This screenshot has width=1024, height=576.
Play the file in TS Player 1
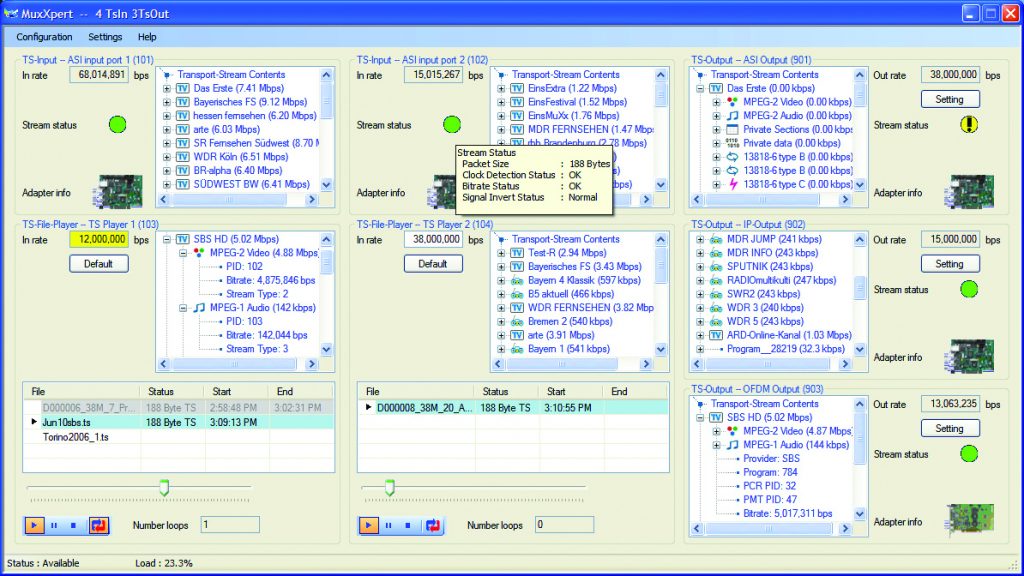coord(35,525)
